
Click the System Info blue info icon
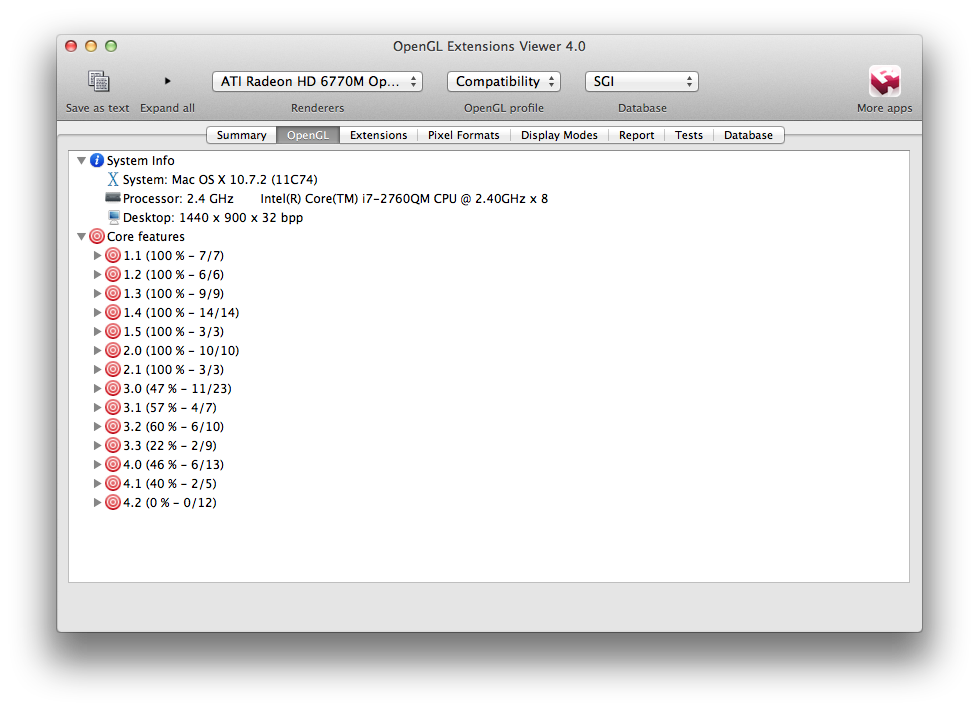[97, 161]
